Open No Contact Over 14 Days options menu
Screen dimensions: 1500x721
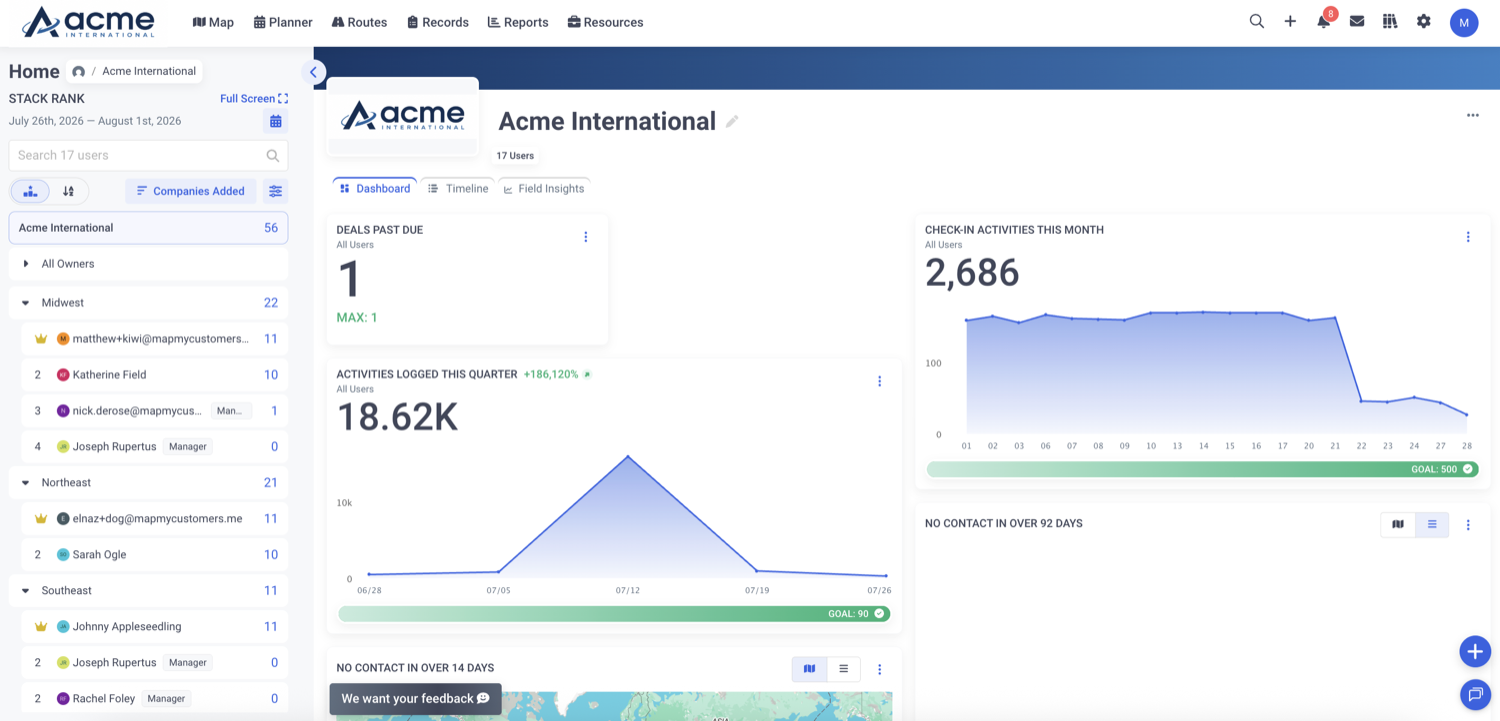(x=880, y=669)
